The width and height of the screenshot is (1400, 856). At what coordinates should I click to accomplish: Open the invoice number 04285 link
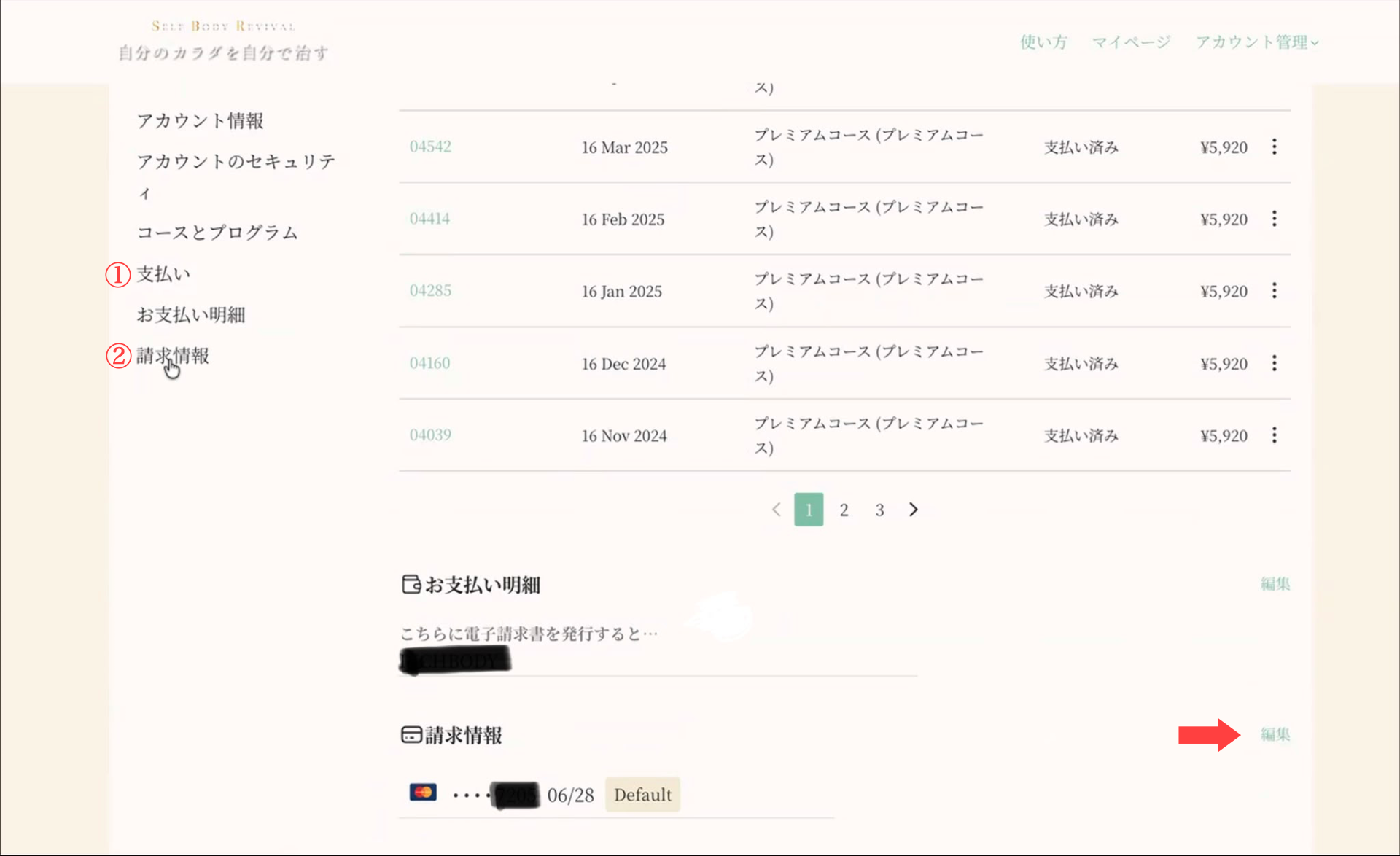point(430,291)
